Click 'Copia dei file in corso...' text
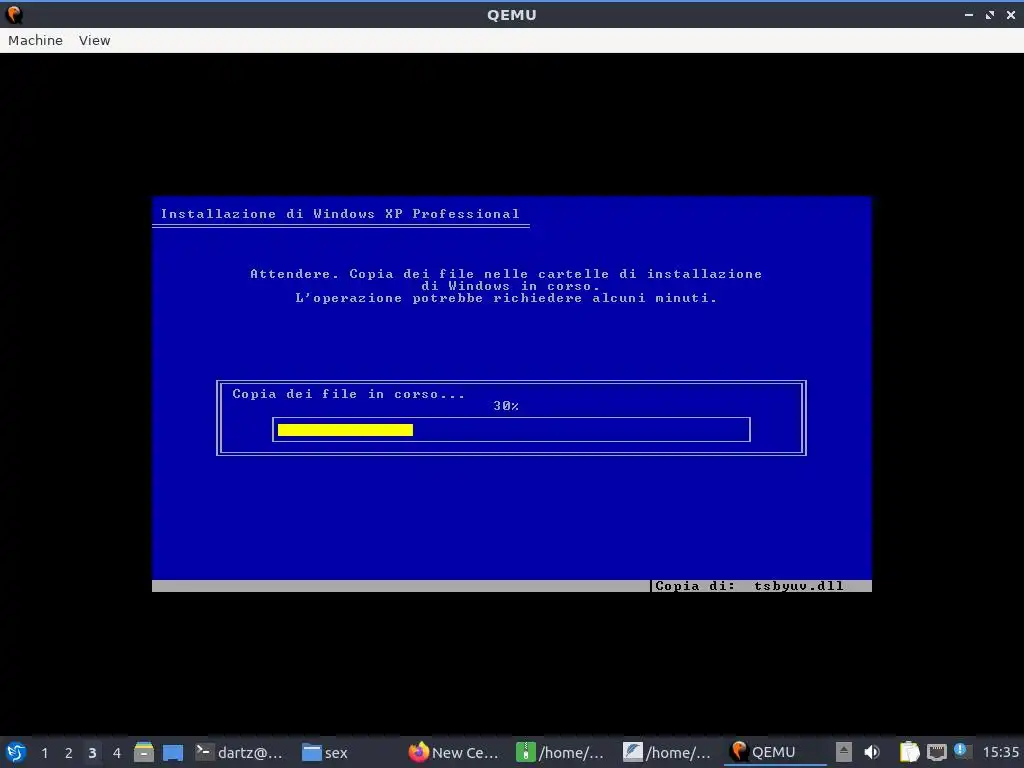This screenshot has width=1024, height=768. [349, 394]
